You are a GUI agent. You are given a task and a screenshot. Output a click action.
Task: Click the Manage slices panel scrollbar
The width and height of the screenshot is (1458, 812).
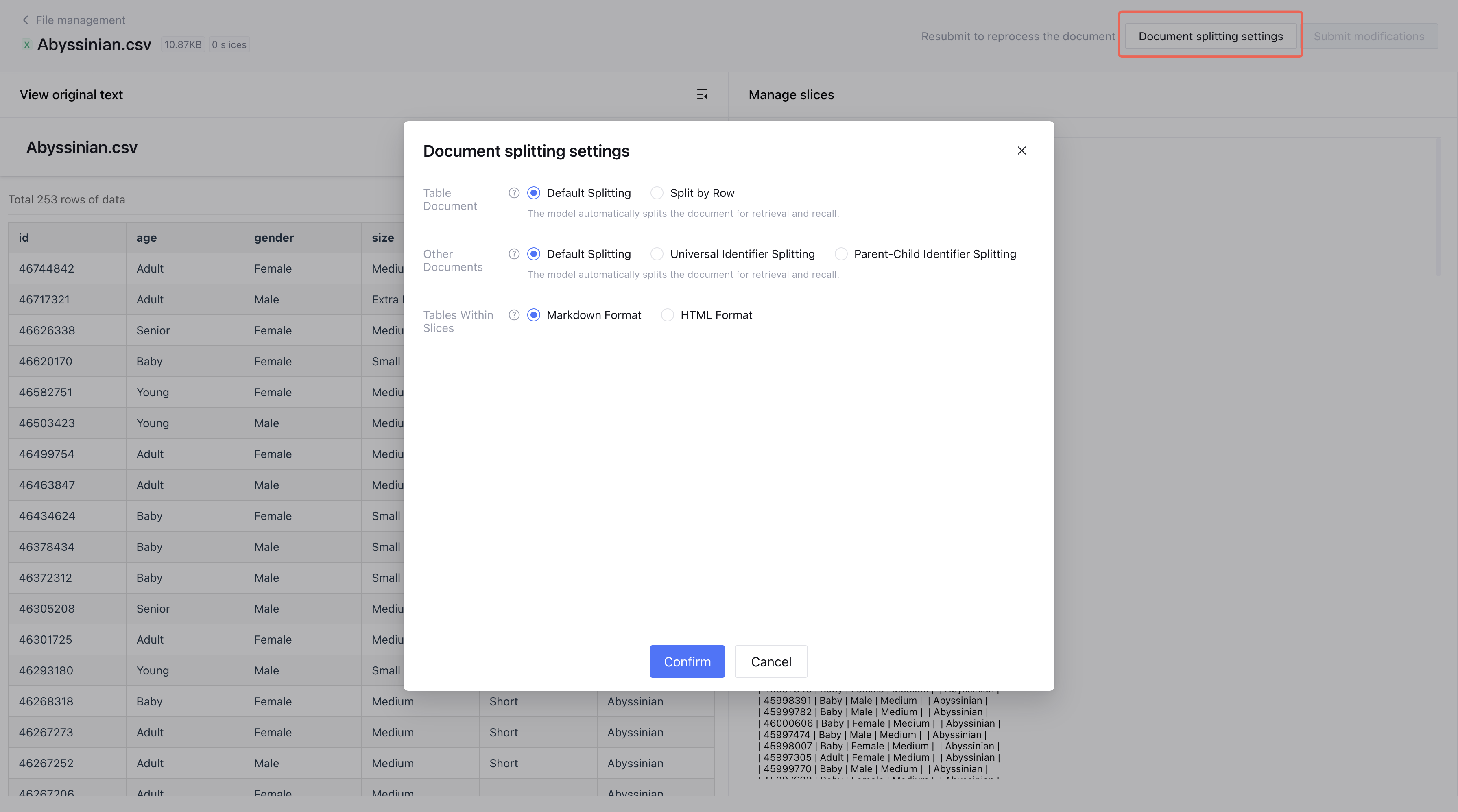point(1438,207)
